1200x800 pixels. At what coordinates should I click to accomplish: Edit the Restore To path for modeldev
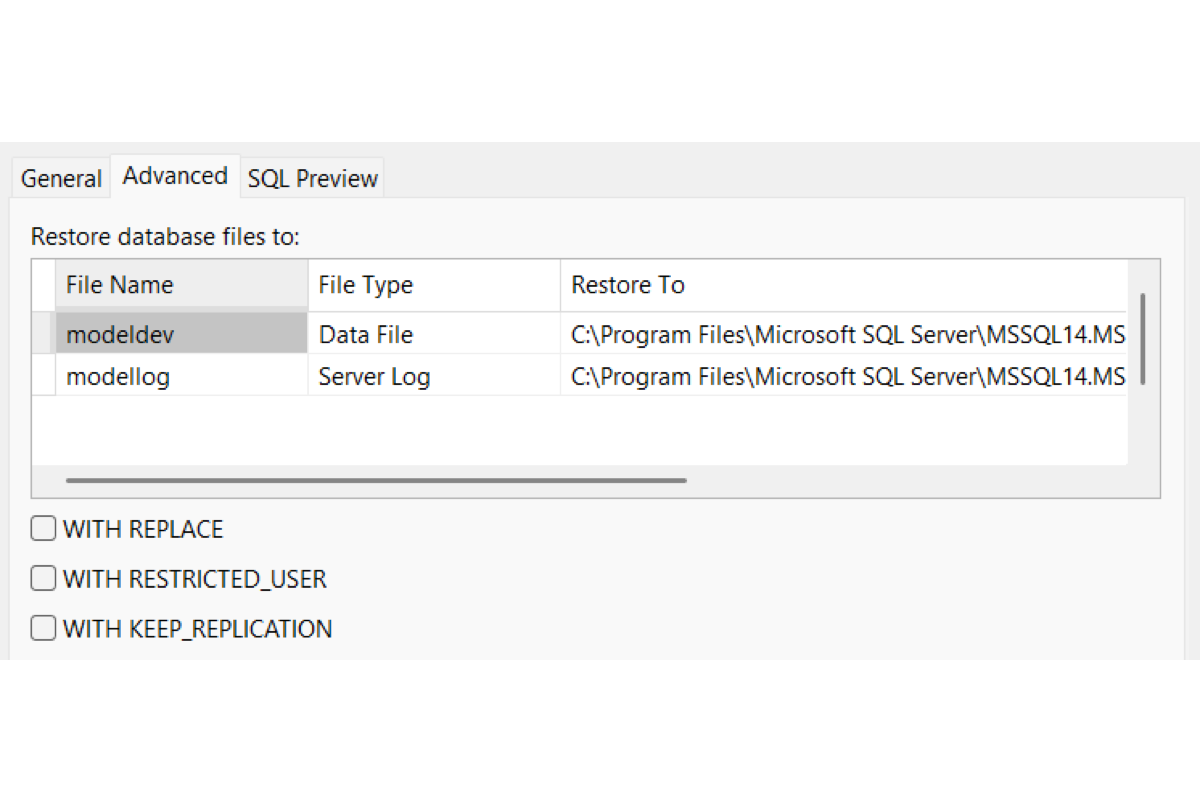(844, 333)
